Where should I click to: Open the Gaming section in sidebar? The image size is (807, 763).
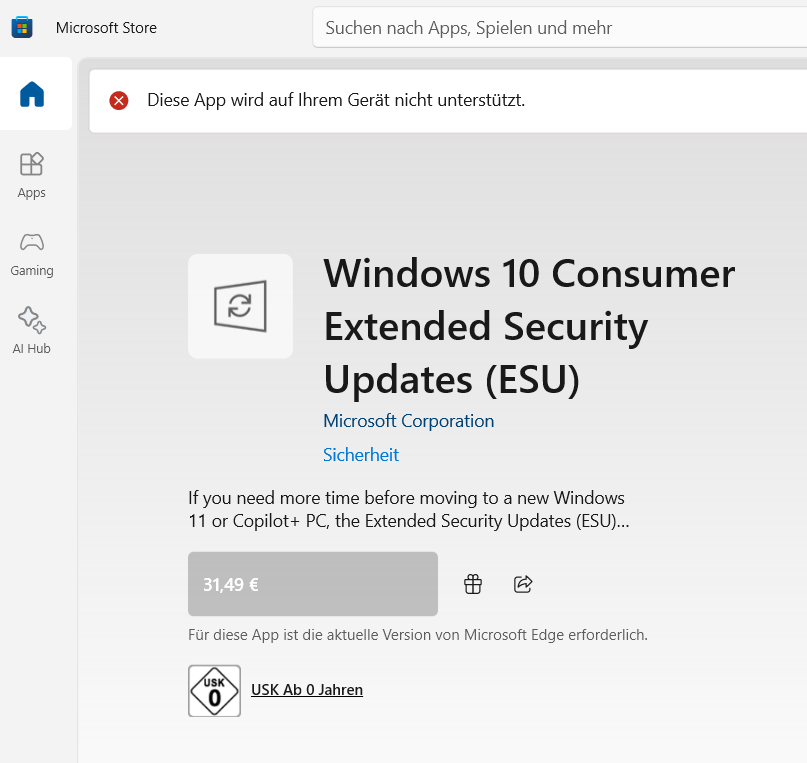click(31, 255)
